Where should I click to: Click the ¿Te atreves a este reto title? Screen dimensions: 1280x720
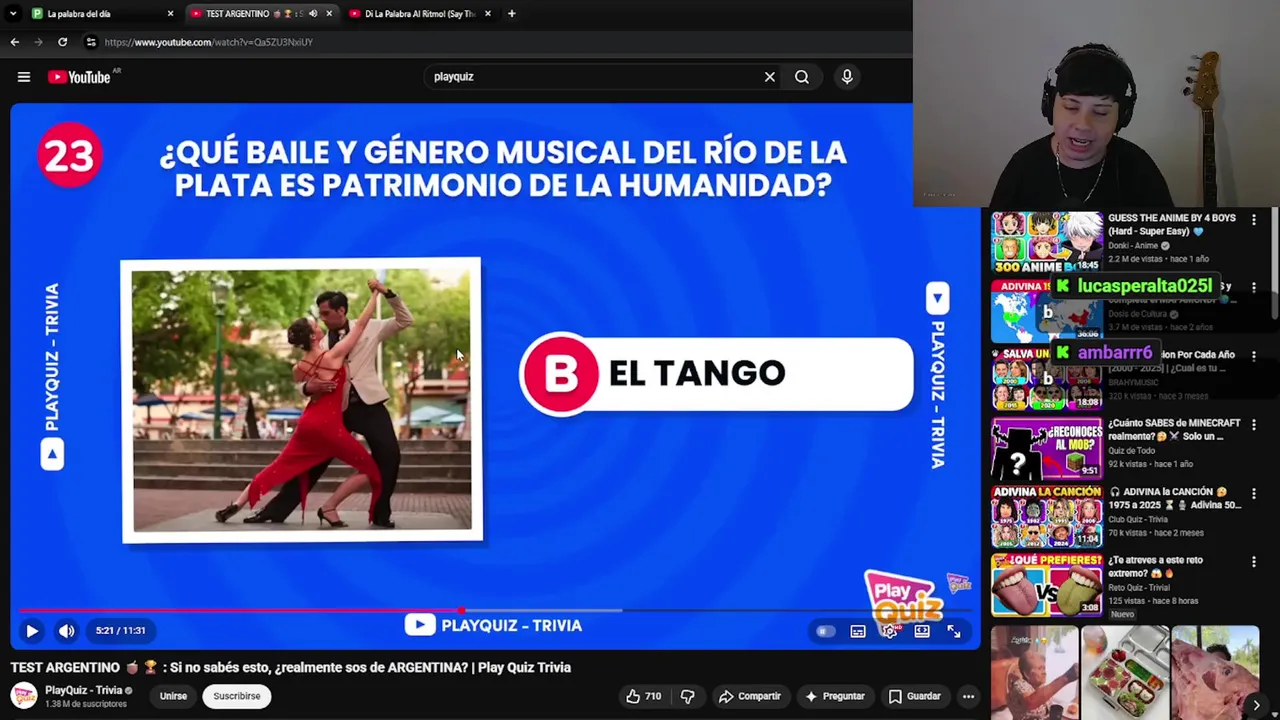(1158, 567)
